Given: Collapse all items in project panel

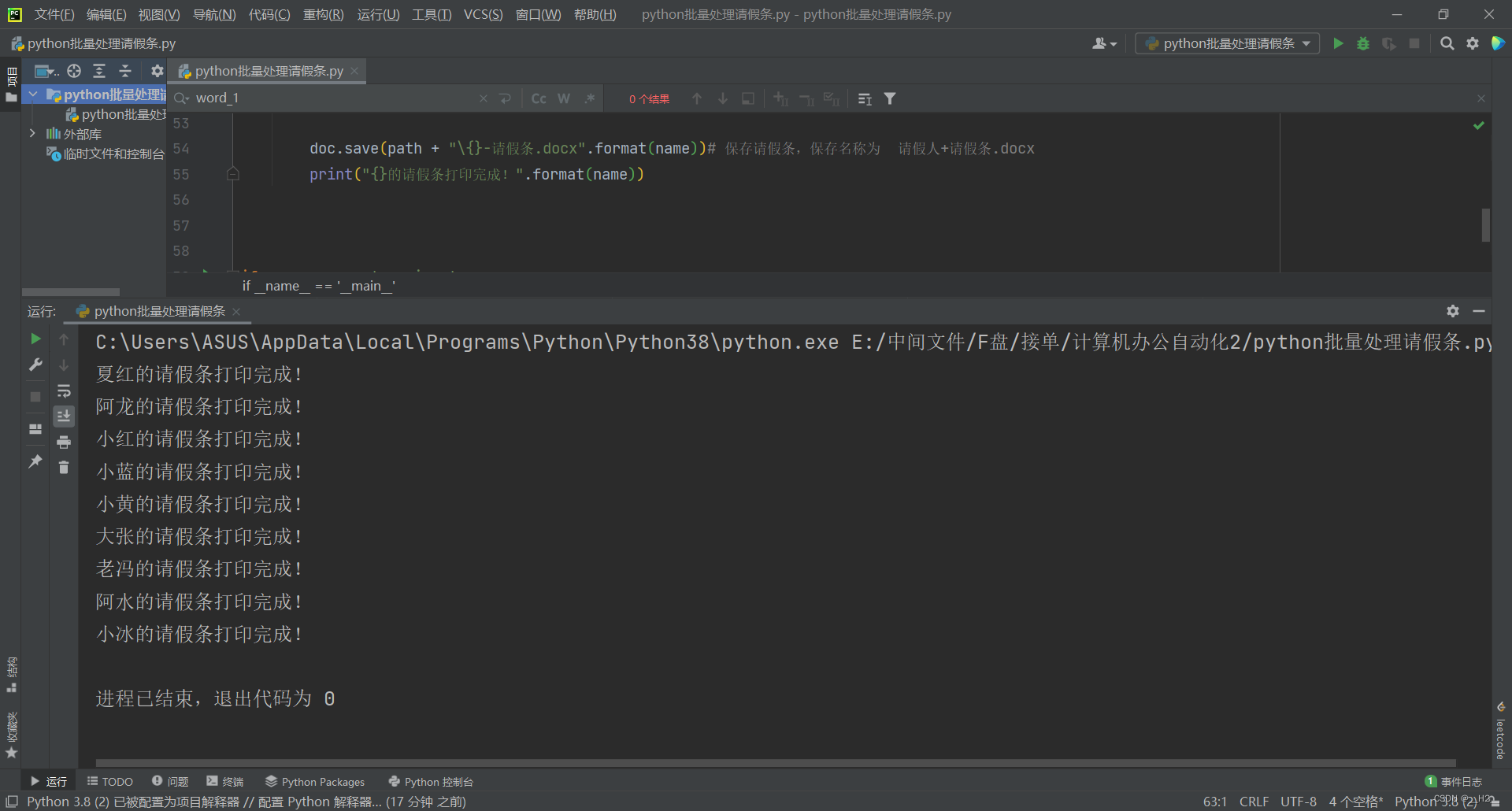Looking at the screenshot, I should [x=125, y=71].
